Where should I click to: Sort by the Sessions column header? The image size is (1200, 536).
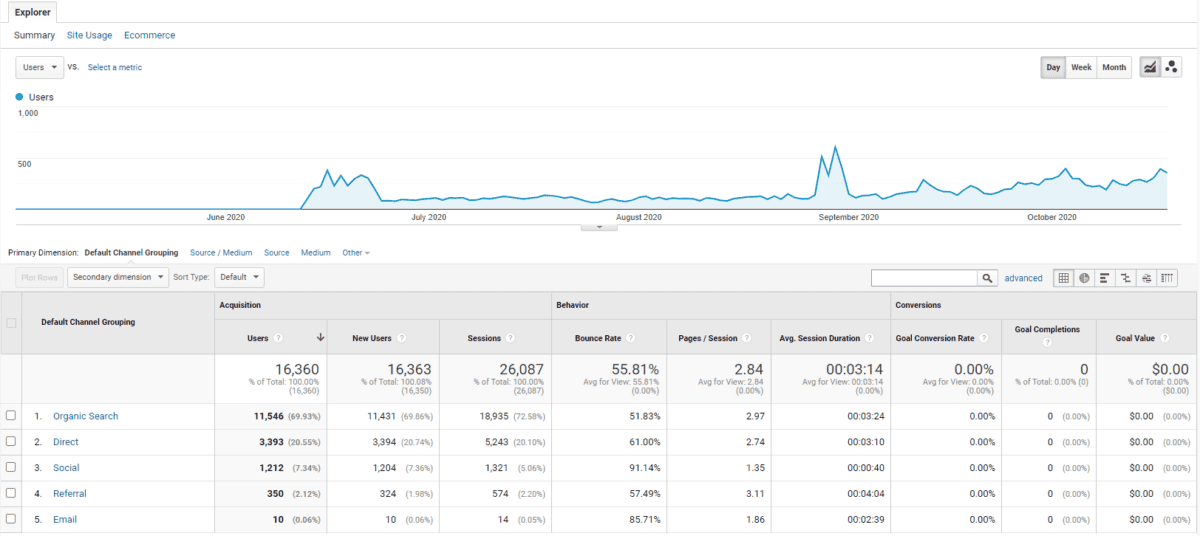click(x=484, y=338)
